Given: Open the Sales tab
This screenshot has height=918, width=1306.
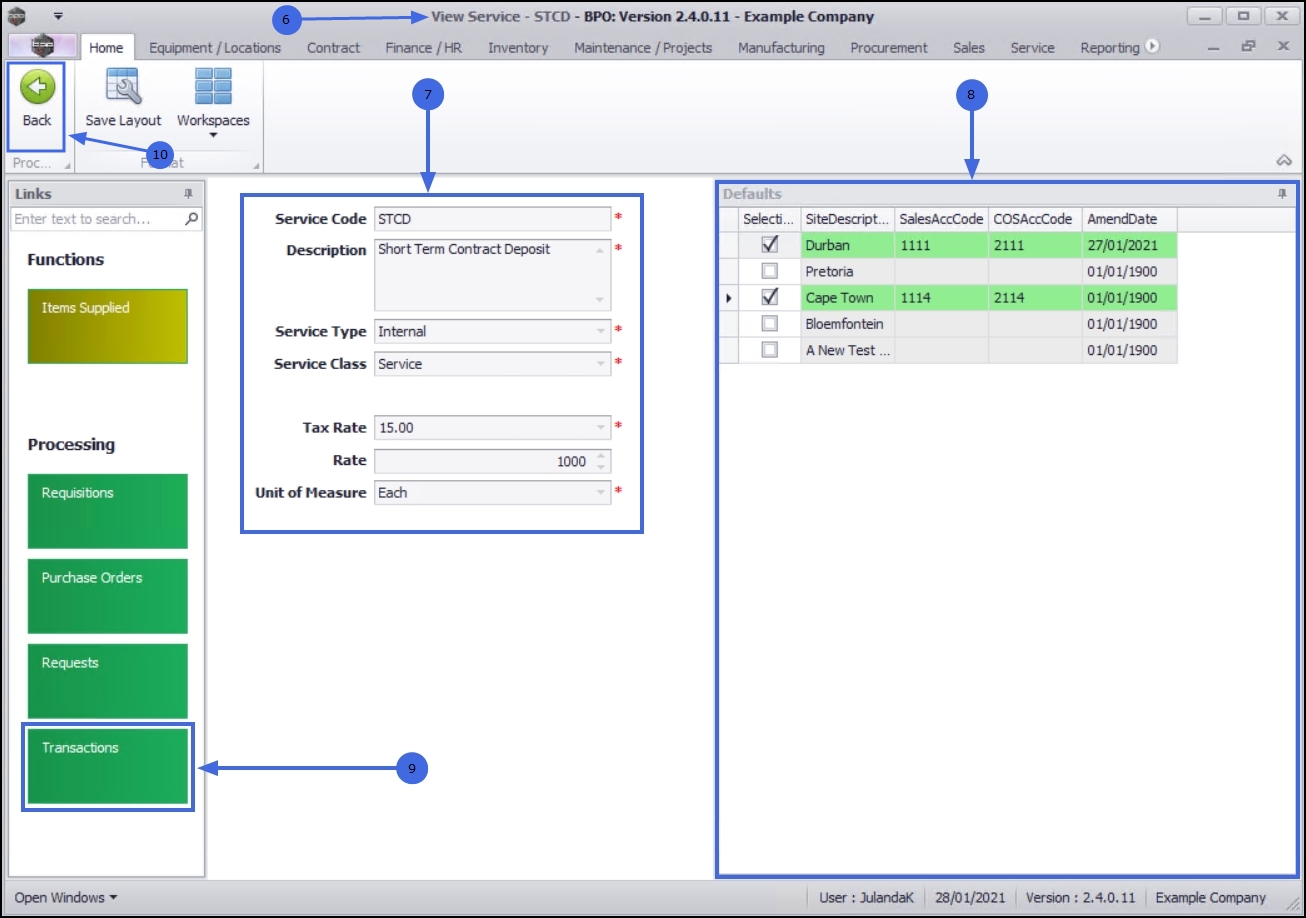Looking at the screenshot, I should click(x=969, y=47).
